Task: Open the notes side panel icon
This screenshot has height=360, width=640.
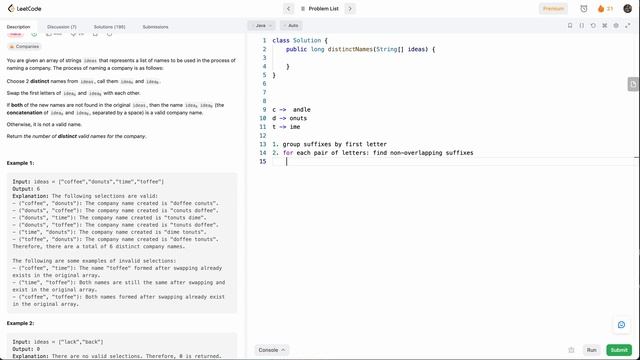Action: [633, 84]
